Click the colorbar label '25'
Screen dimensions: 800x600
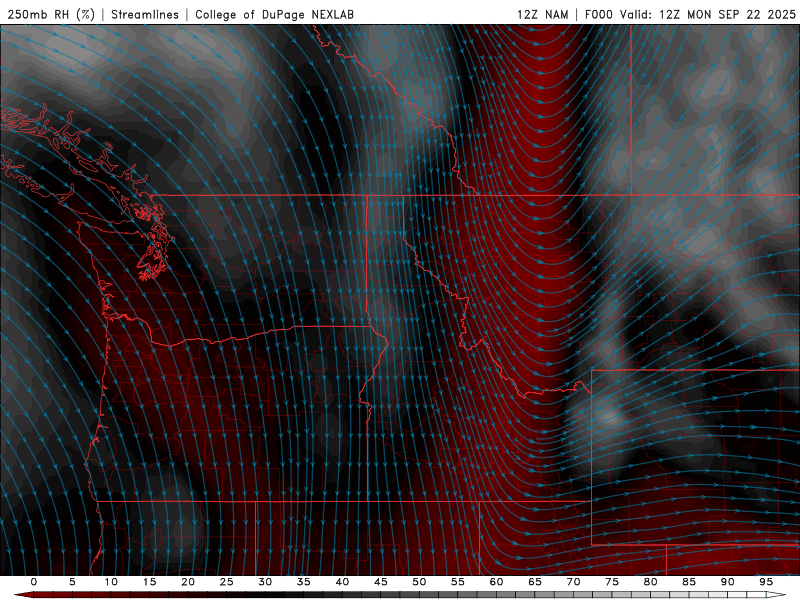pyautogui.click(x=227, y=582)
